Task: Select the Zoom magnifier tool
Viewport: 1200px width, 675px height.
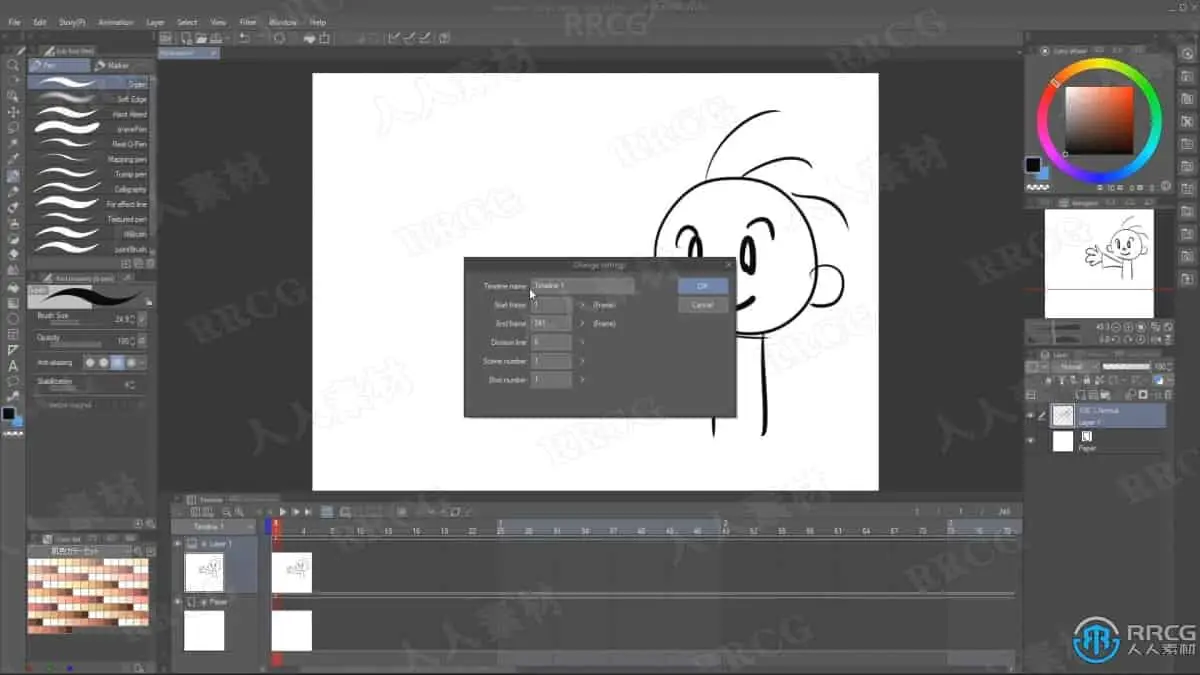Action: (13, 65)
